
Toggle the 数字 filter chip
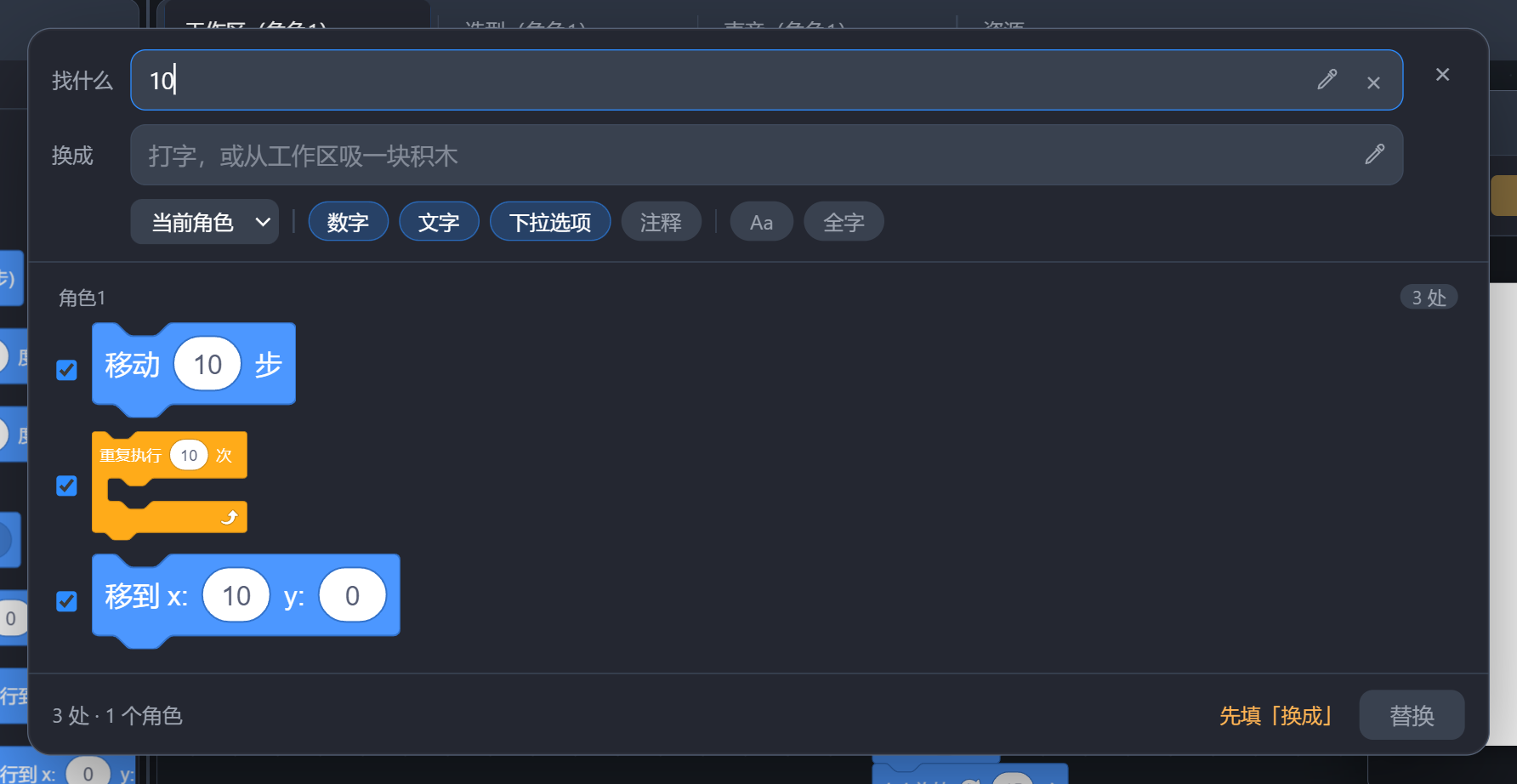(348, 222)
